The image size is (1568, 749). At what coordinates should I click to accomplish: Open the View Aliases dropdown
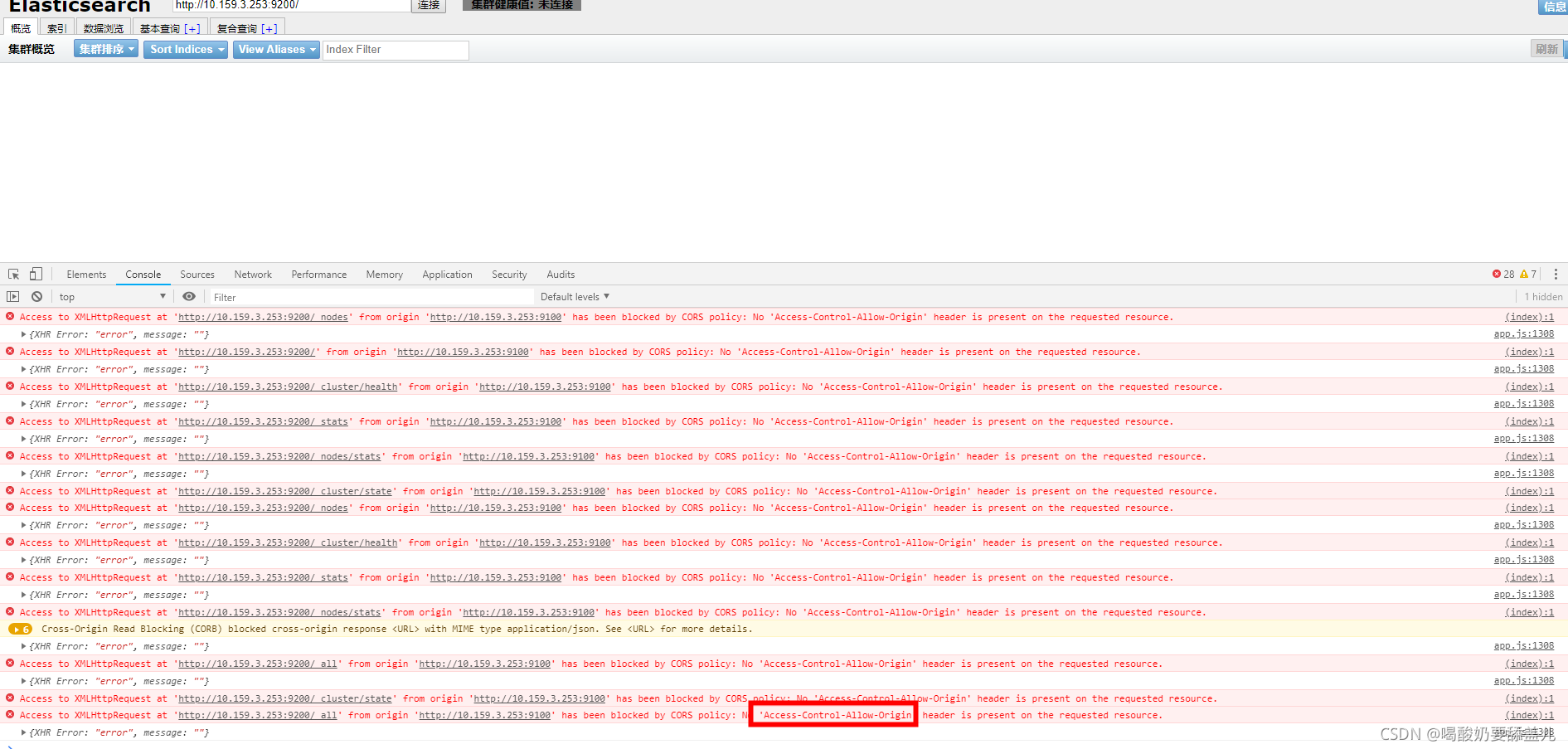[x=276, y=50]
